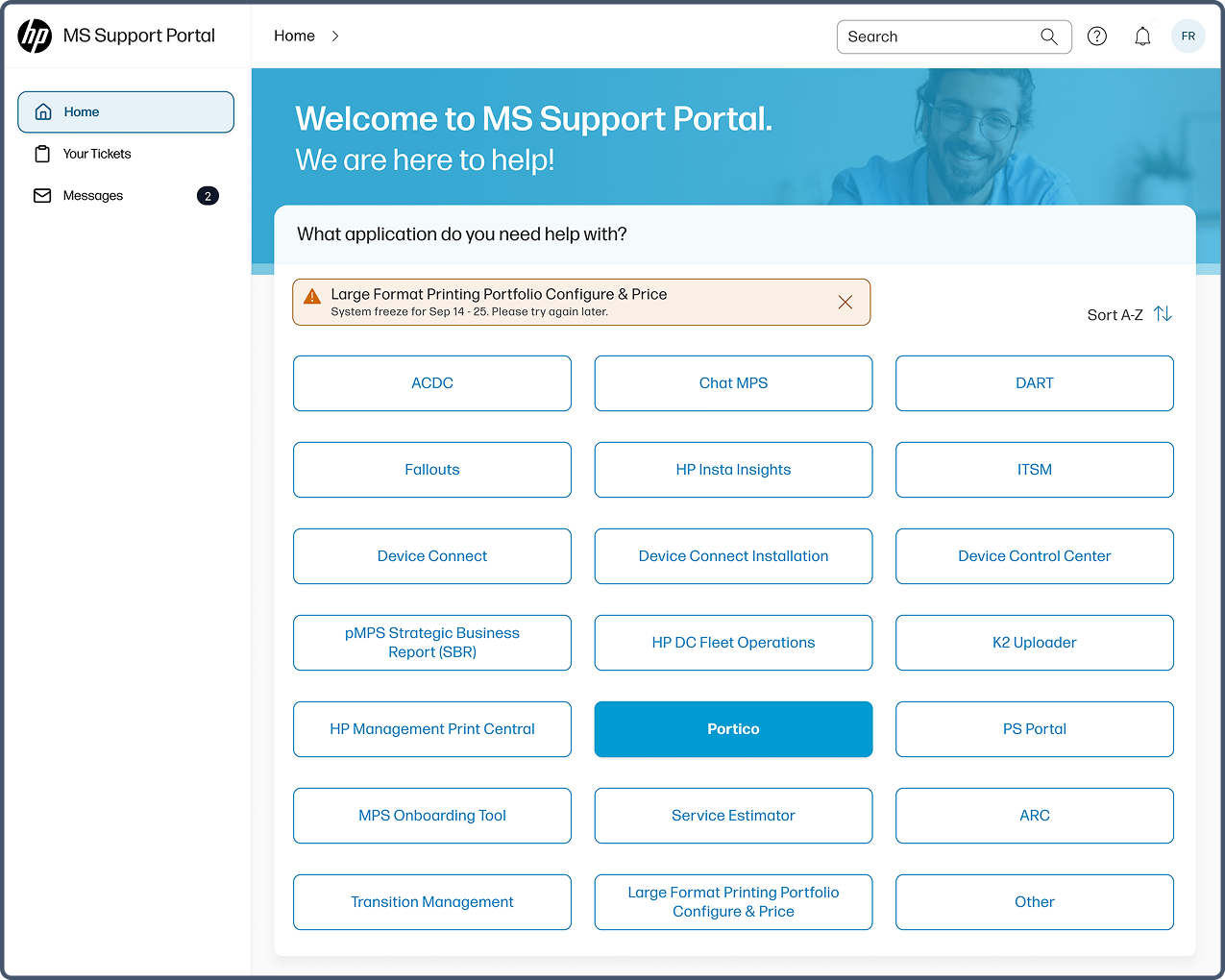Screen dimensions: 1225x980
Task: Open help via question mark icon
Action: point(1096,37)
